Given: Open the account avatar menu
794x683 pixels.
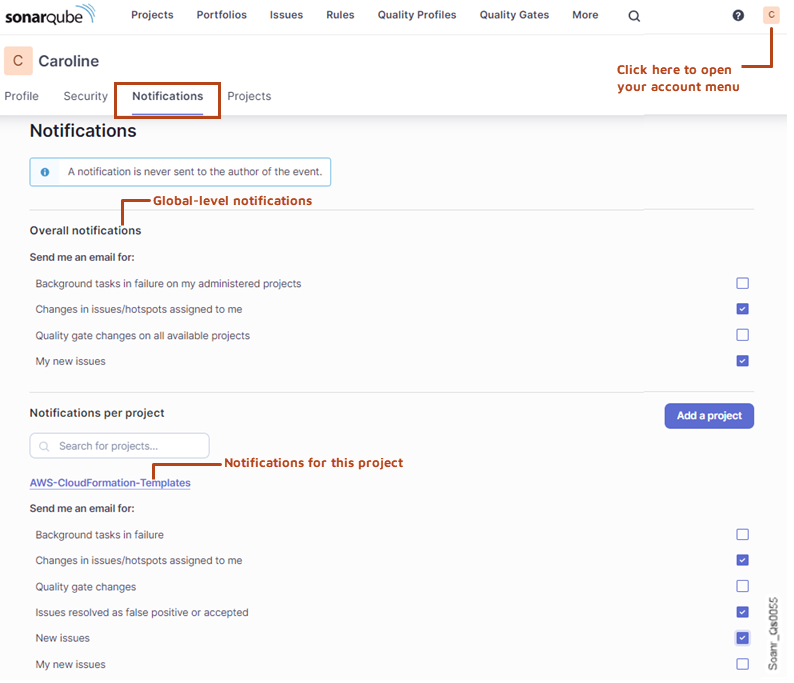Looking at the screenshot, I should tap(770, 15).
